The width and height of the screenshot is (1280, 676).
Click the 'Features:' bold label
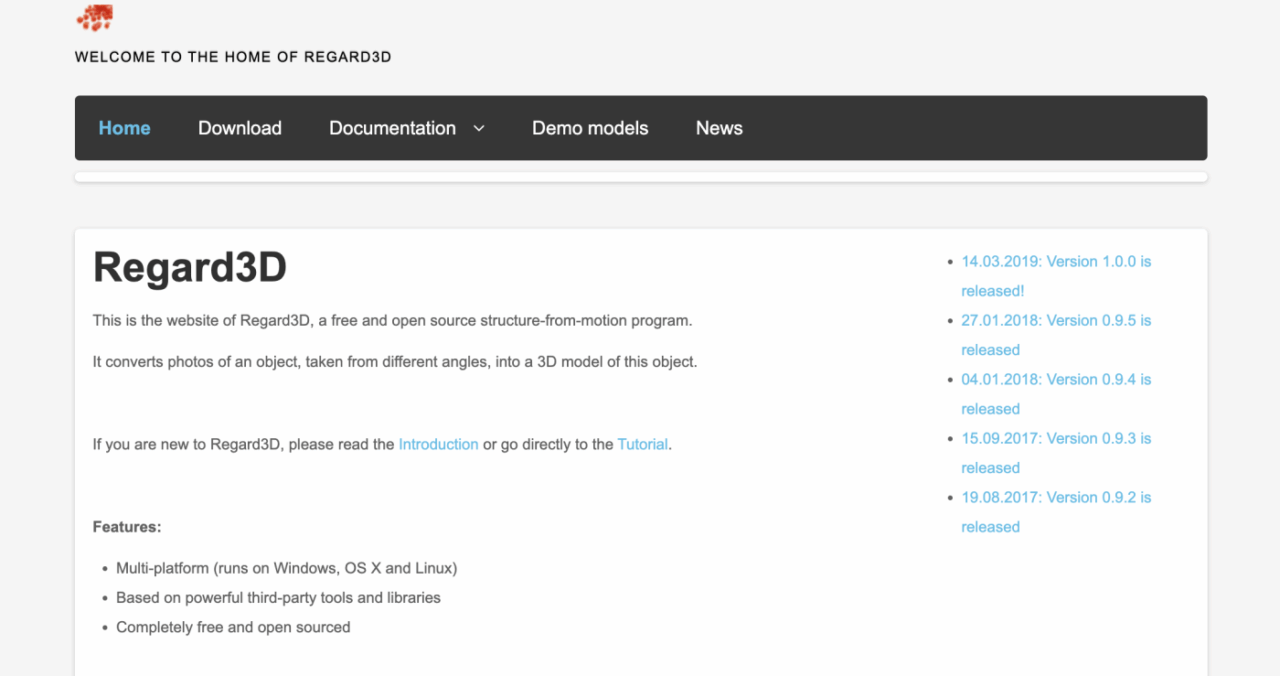127,527
